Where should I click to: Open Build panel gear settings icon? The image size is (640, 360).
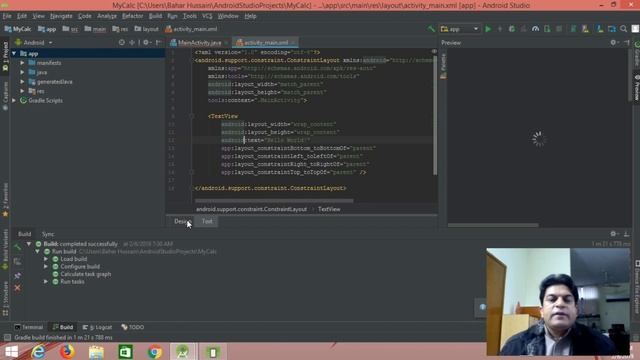pos(613,234)
